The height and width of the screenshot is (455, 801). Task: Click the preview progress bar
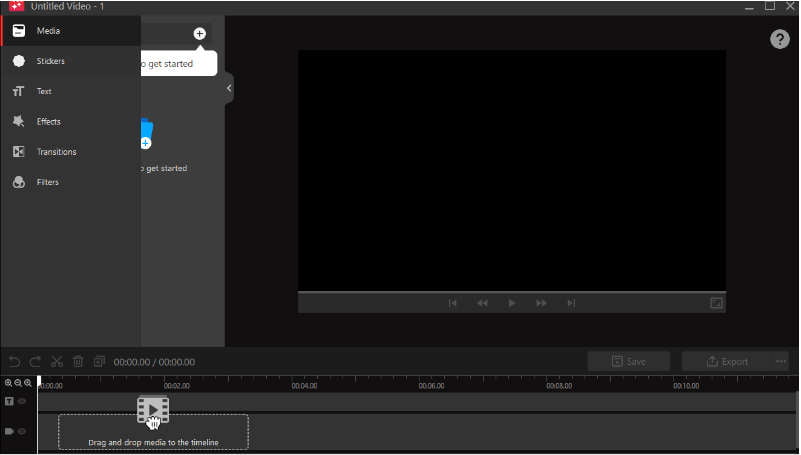(x=511, y=292)
